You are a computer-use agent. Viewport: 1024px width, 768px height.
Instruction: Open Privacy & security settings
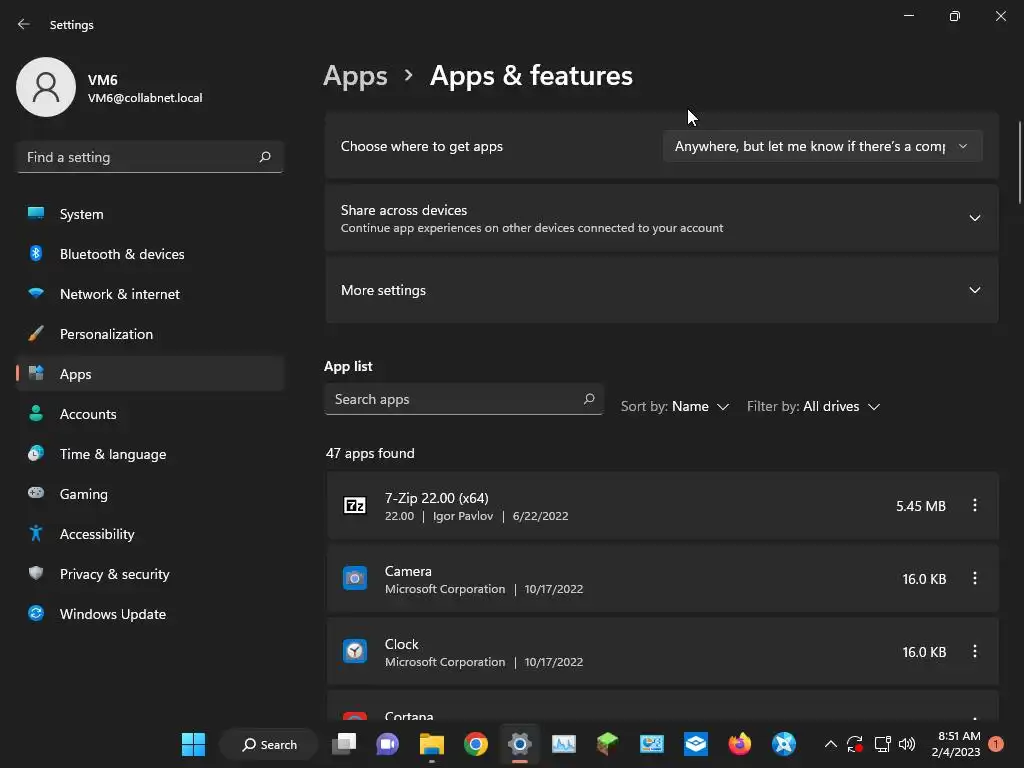click(150, 574)
